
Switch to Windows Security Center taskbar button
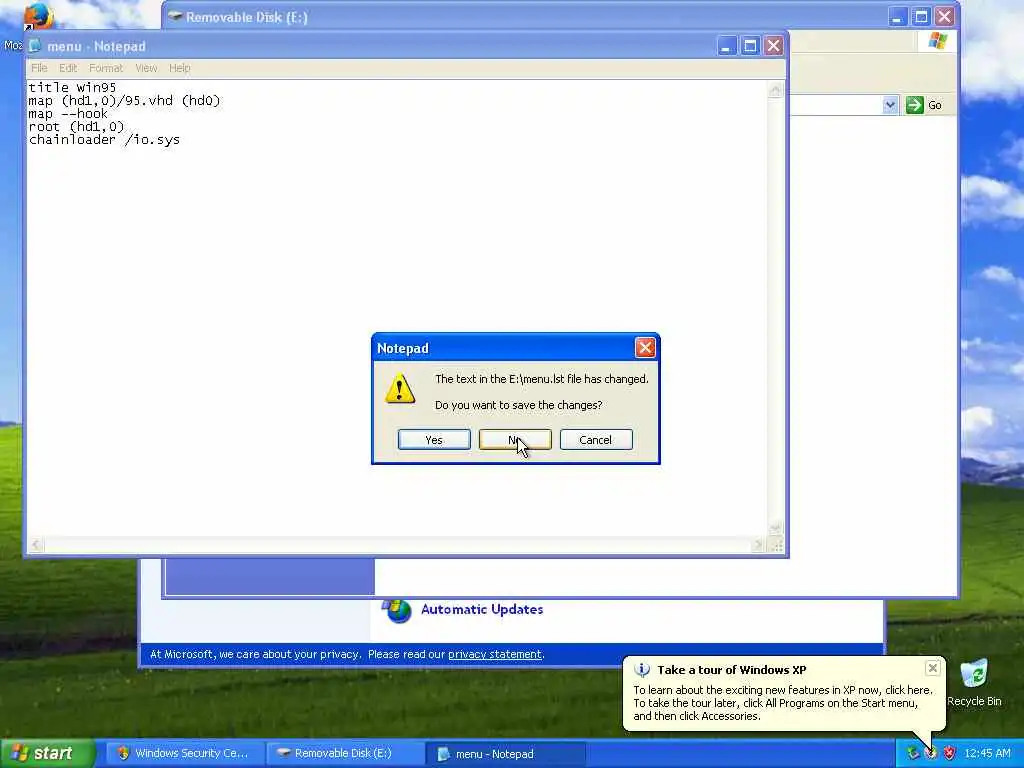click(184, 753)
